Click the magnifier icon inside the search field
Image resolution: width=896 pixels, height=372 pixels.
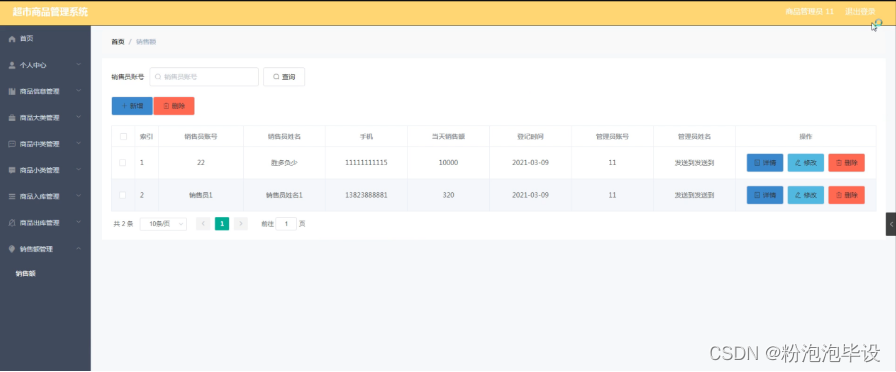coord(158,77)
